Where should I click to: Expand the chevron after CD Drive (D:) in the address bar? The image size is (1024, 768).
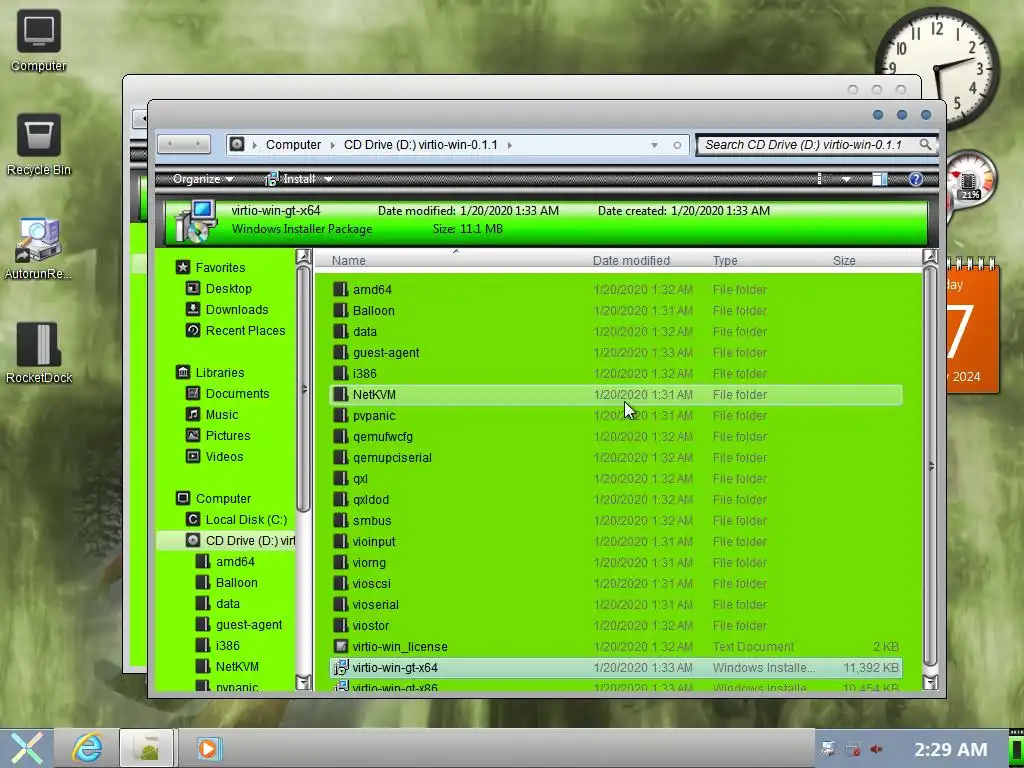point(509,145)
